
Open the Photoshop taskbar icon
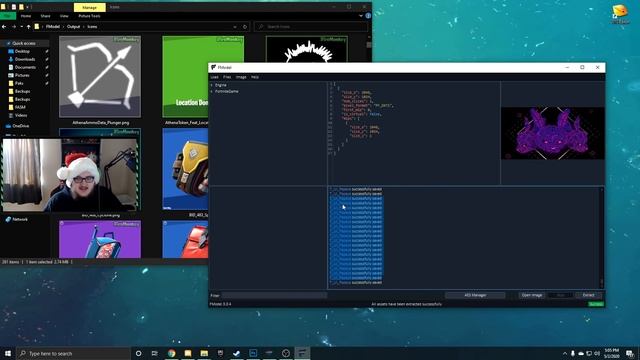click(253, 353)
